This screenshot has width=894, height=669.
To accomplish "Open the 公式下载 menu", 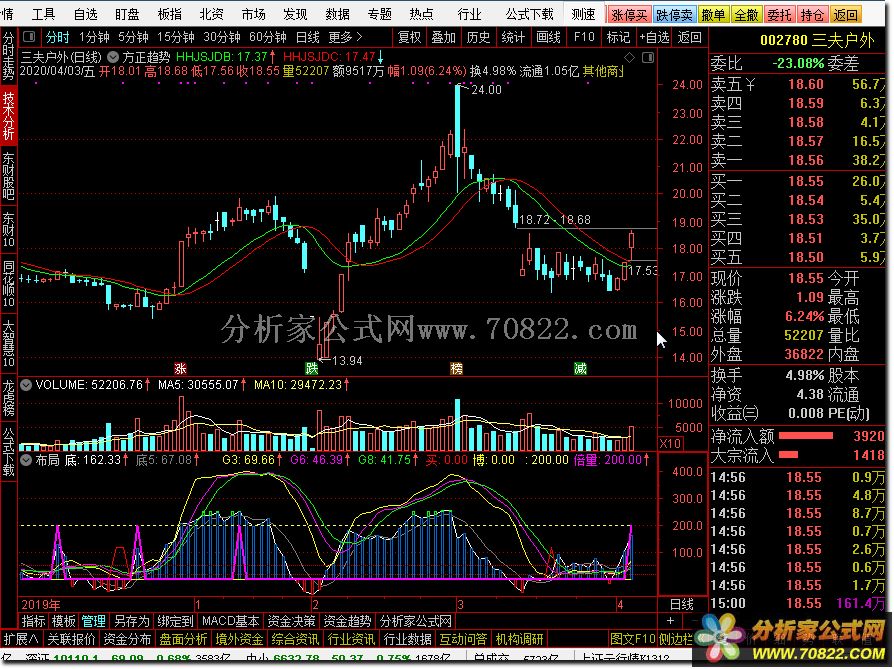I will coord(529,15).
